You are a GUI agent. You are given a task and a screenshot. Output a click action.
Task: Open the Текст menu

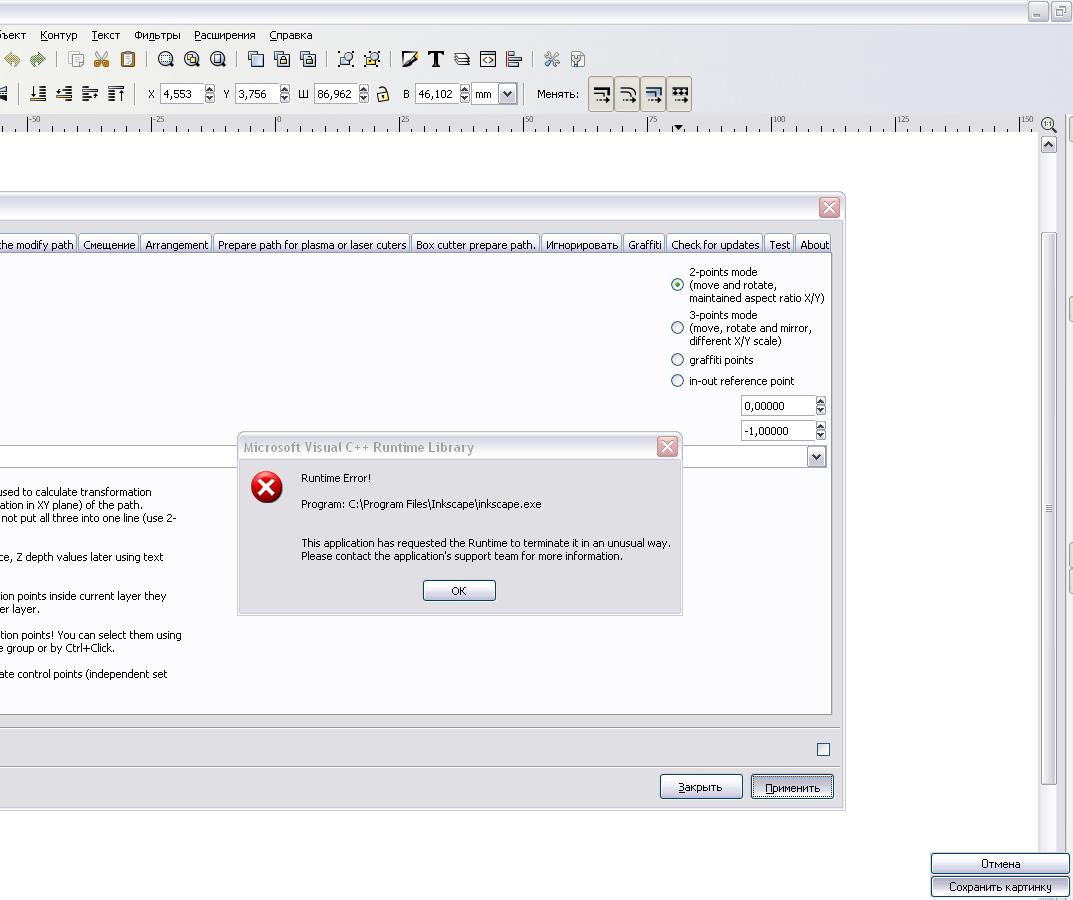click(x=105, y=36)
